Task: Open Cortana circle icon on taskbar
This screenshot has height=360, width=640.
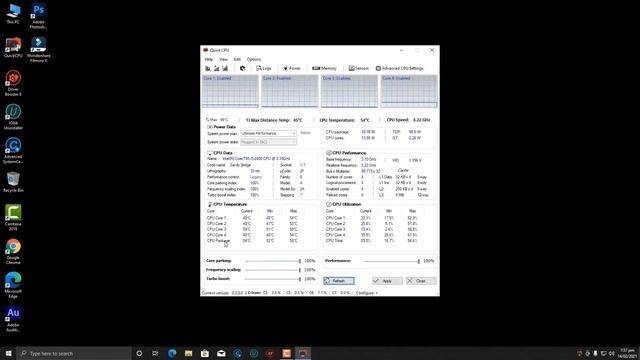Action: pyautogui.click(x=139, y=353)
